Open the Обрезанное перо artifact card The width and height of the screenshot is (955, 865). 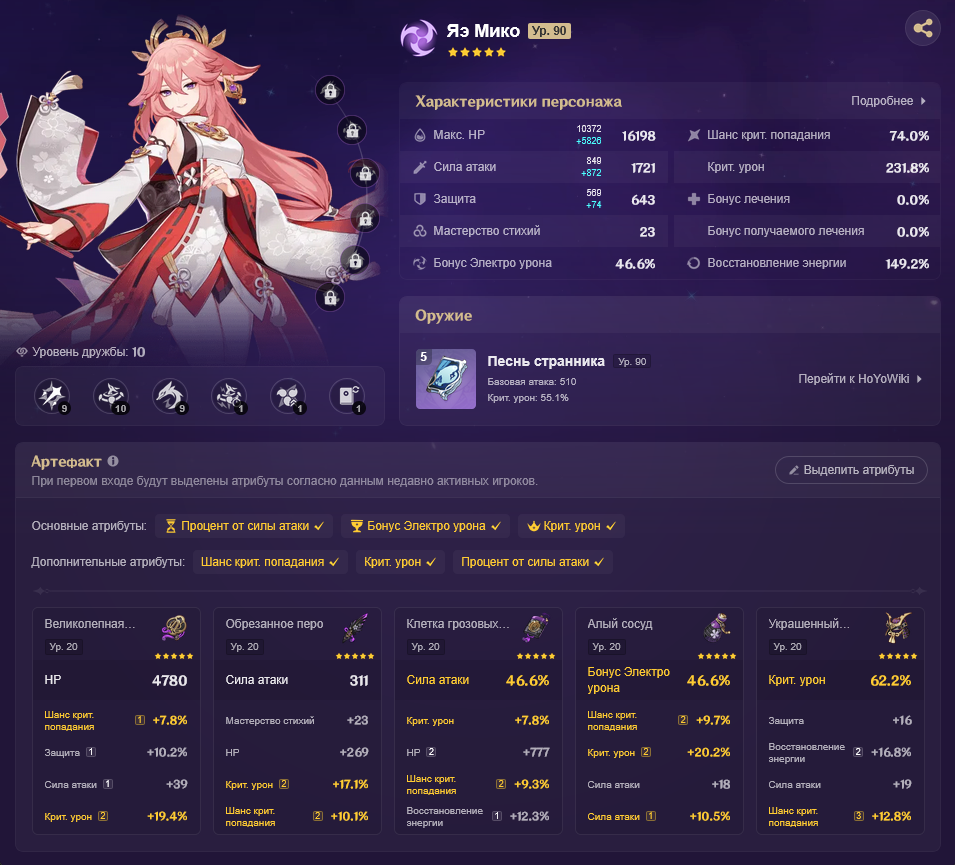(x=297, y=721)
